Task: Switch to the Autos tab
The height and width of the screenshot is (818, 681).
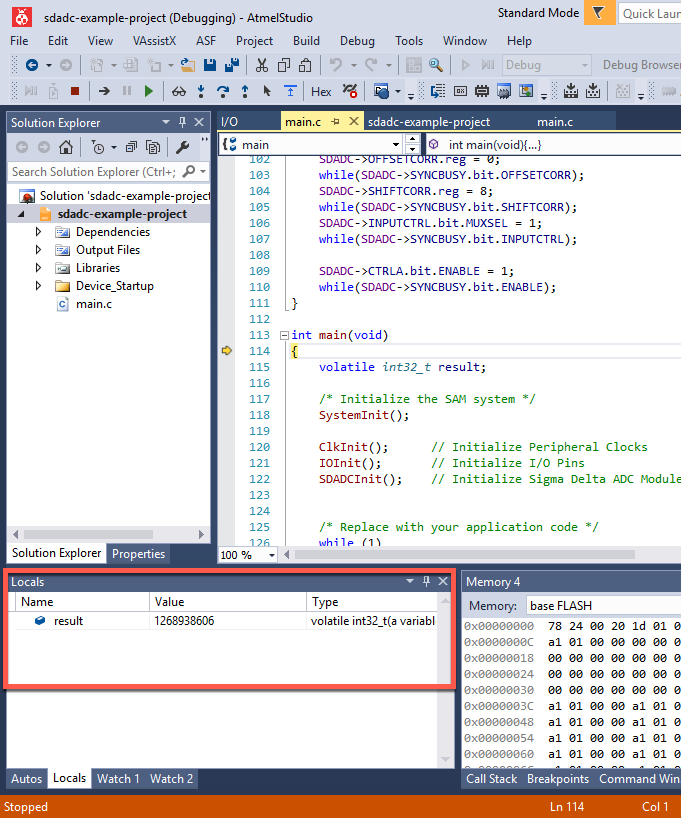Action: coord(26,779)
